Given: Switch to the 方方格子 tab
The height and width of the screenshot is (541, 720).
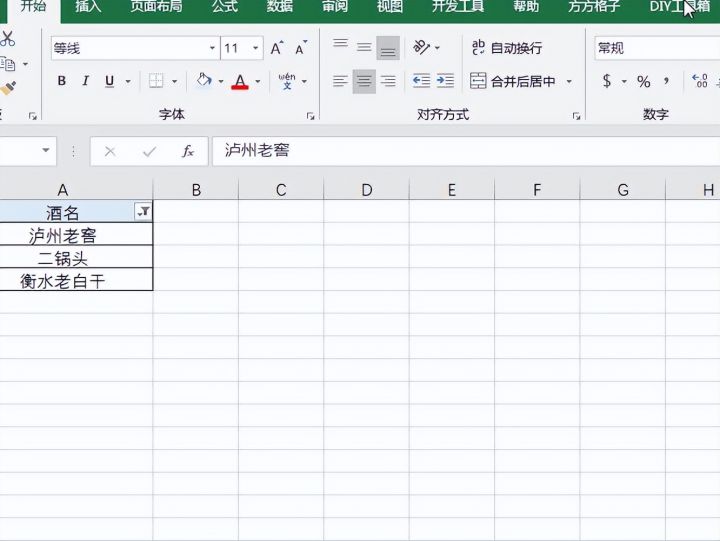Looking at the screenshot, I should [594, 6].
